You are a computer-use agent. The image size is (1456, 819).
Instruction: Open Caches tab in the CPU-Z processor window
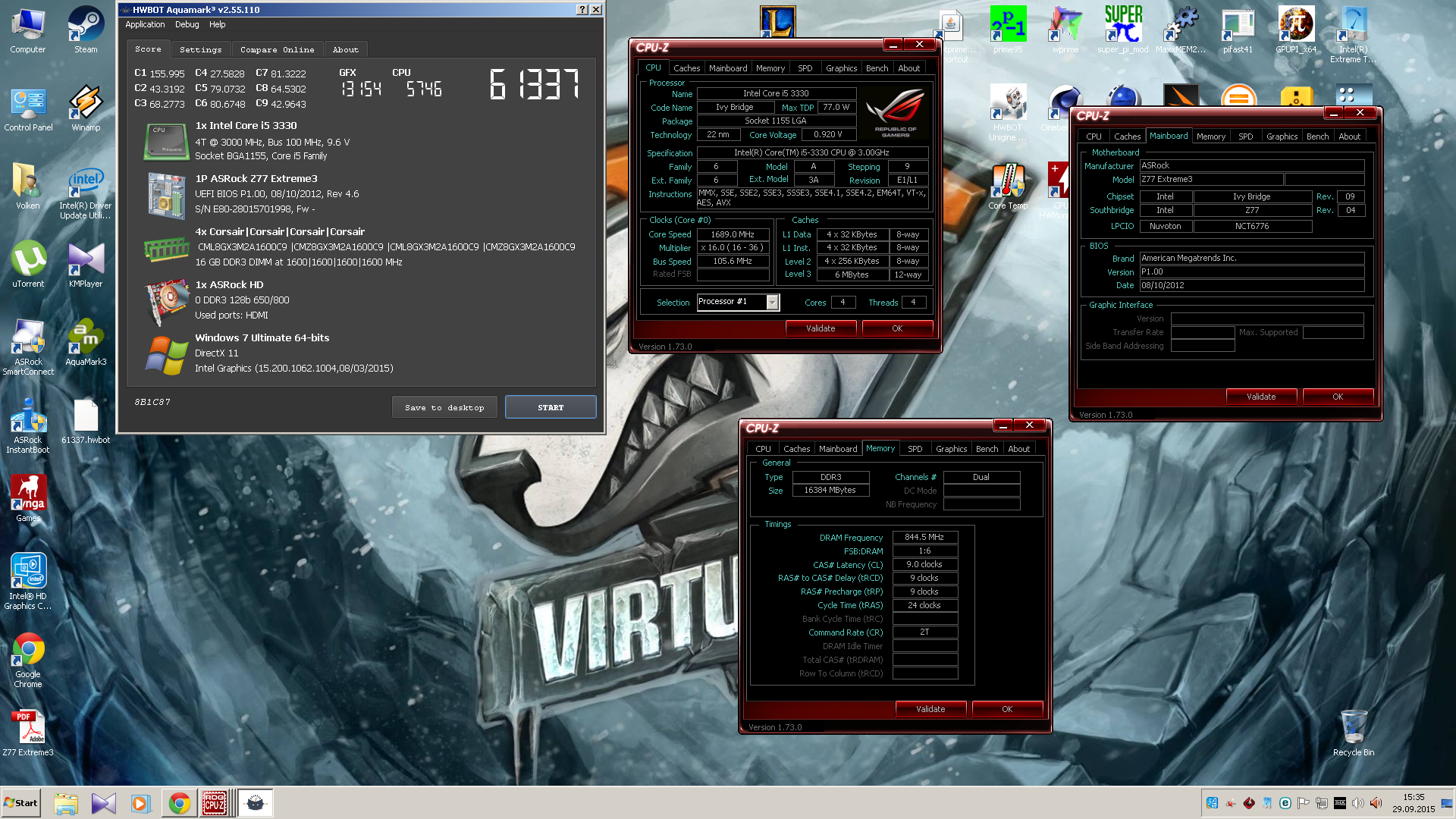[687, 68]
